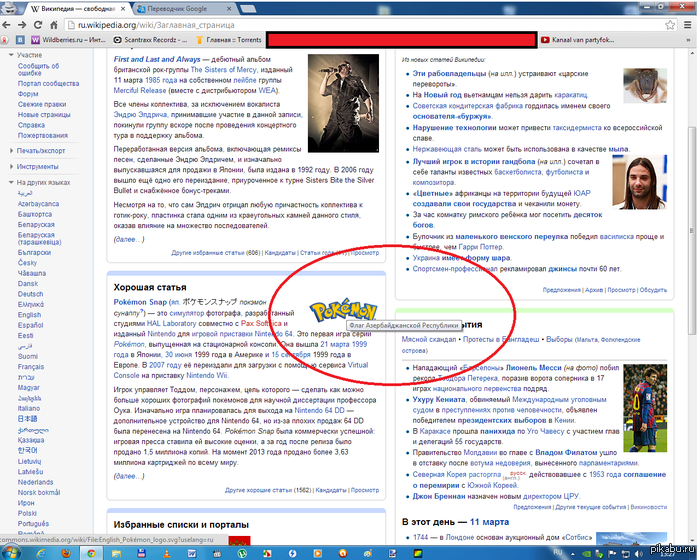Click the address bar URL field

180,24
